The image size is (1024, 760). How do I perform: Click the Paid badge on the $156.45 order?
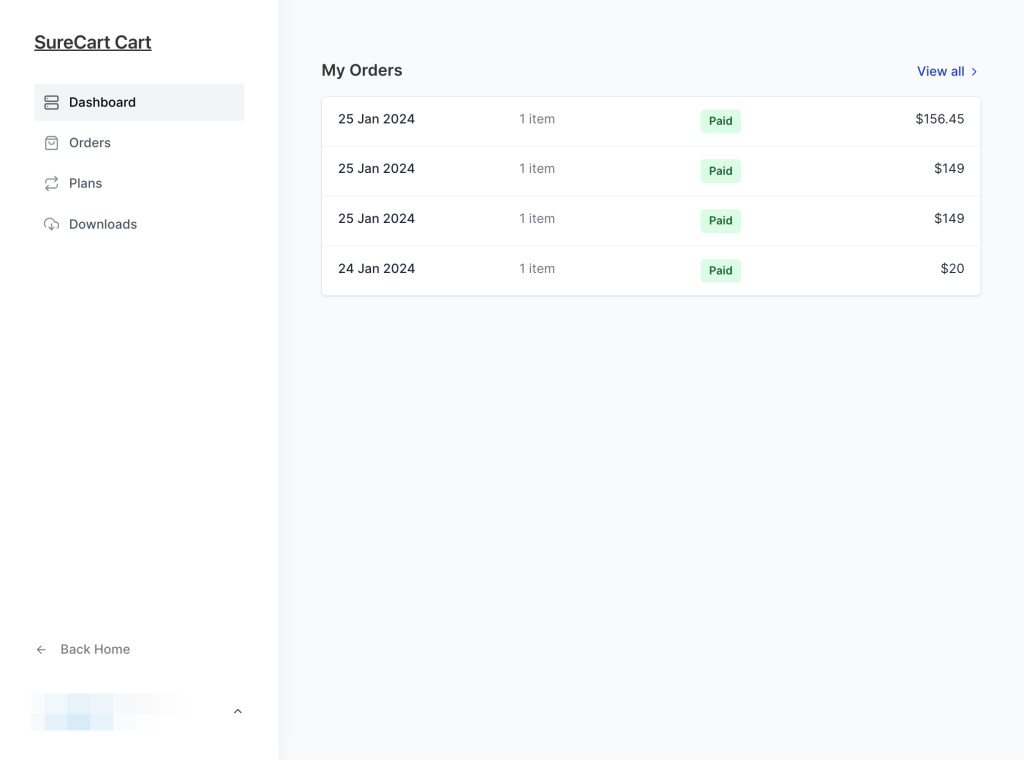tap(720, 120)
